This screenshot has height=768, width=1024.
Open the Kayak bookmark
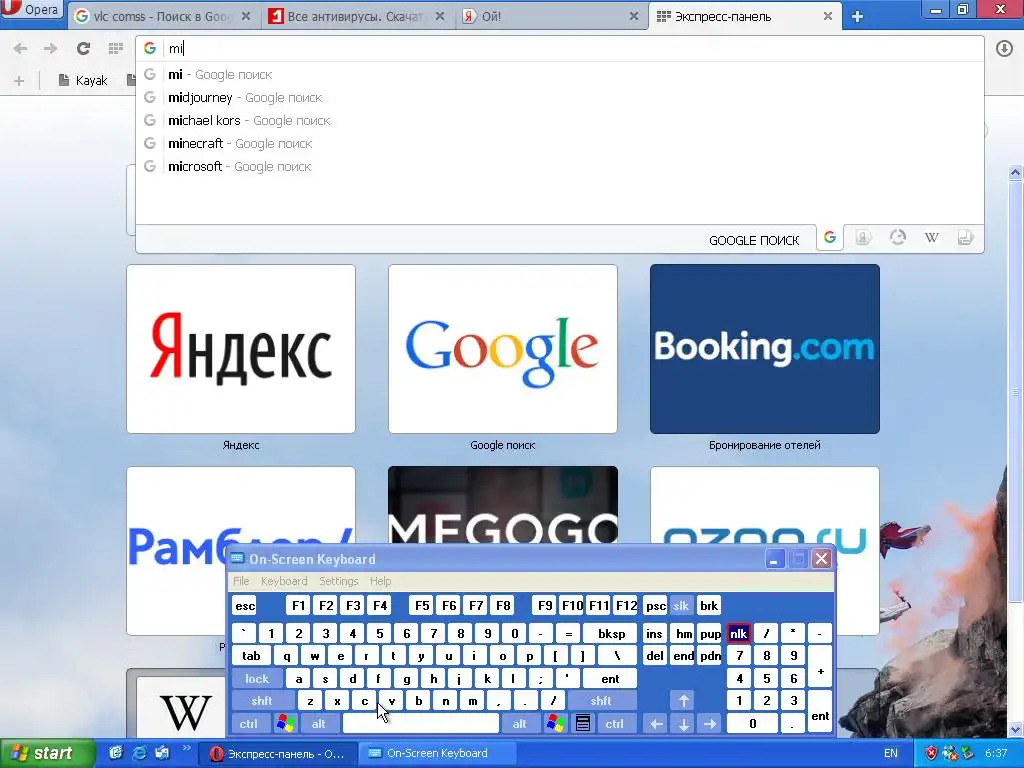tap(83, 80)
